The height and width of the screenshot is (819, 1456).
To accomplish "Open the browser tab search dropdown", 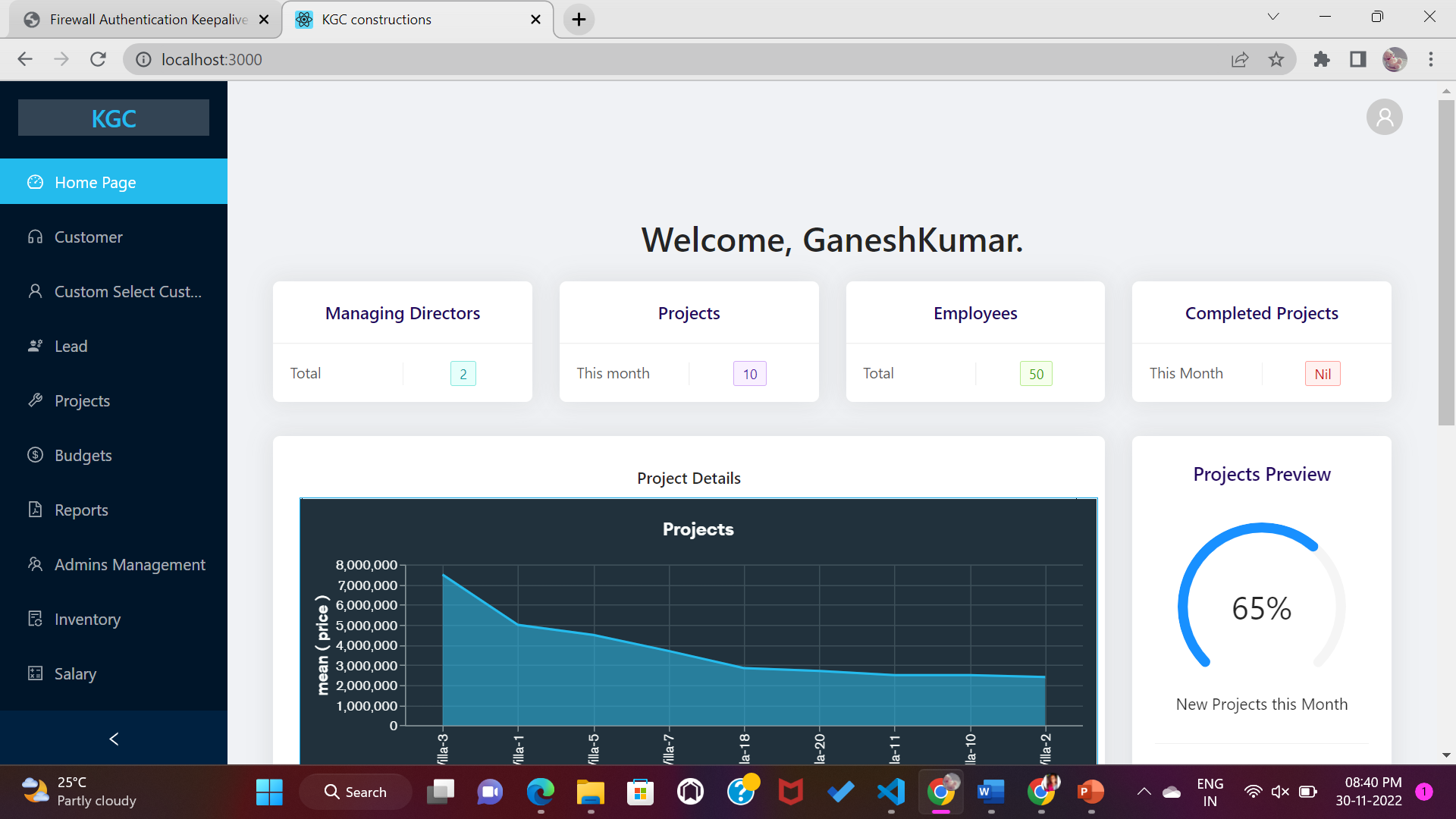I will [x=1273, y=16].
